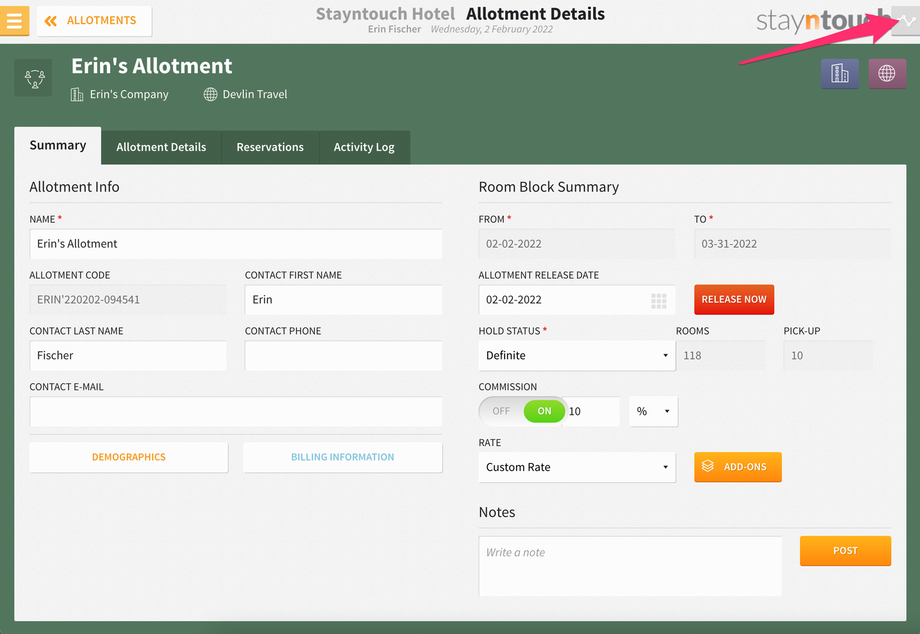Viewport: 920px width, 634px height.
Task: Open the Rate dropdown
Action: [577, 467]
